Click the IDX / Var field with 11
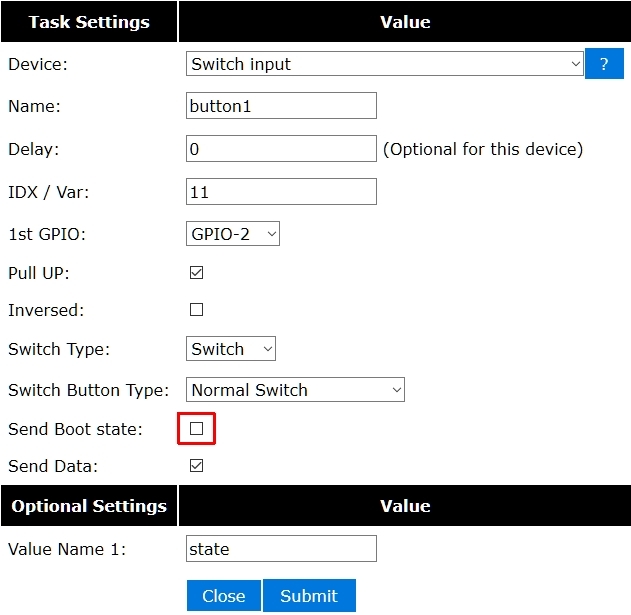631x615 pixels. pos(281,192)
